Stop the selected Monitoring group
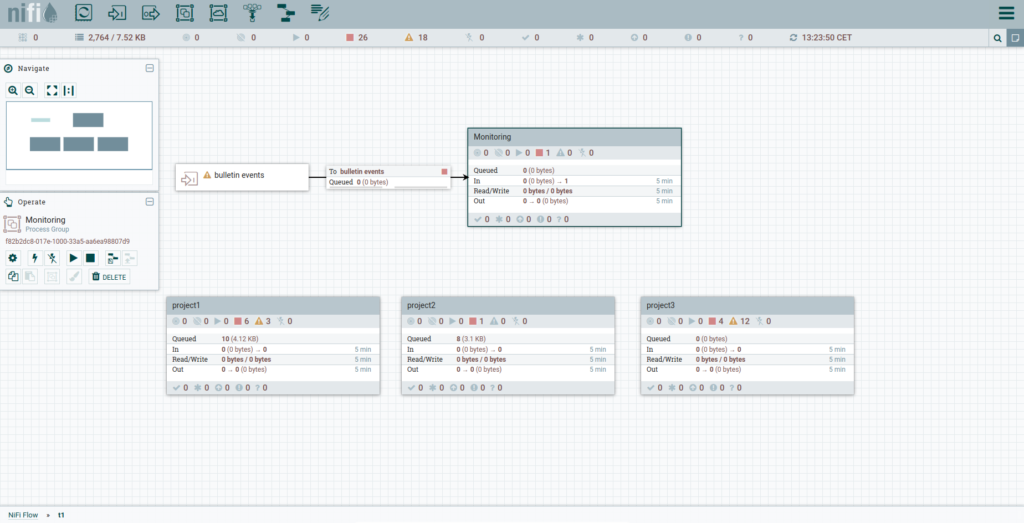 91,258
